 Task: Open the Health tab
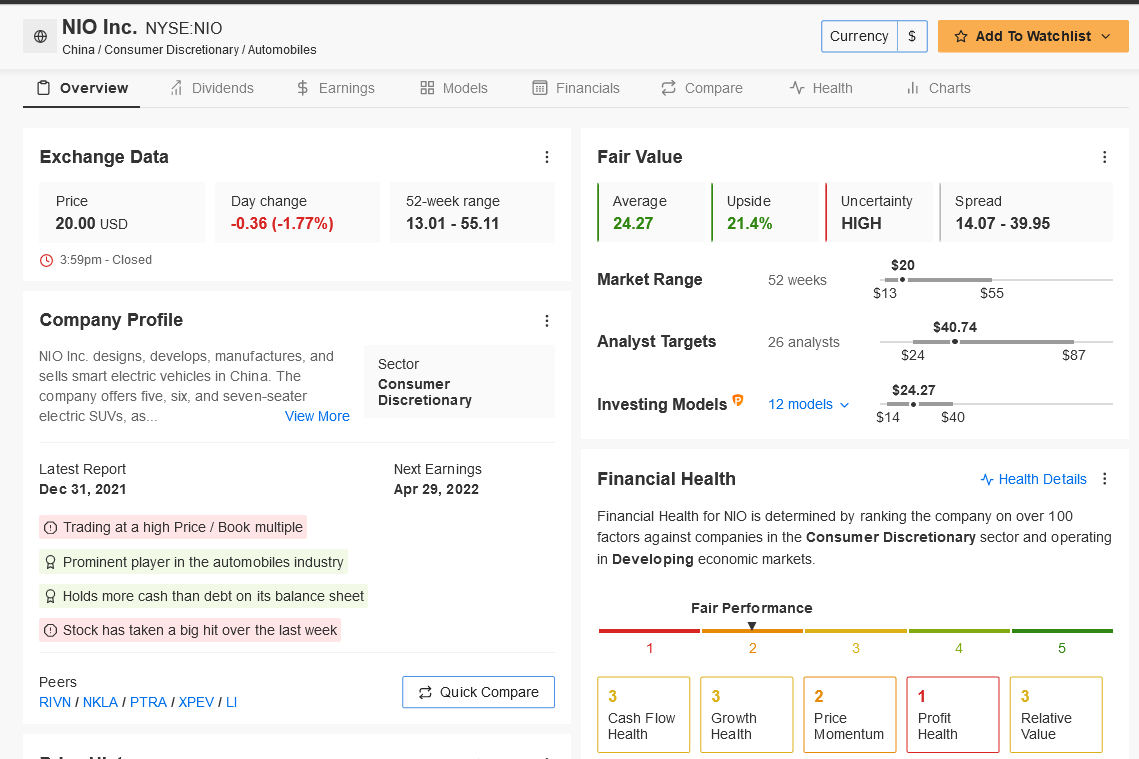point(821,88)
